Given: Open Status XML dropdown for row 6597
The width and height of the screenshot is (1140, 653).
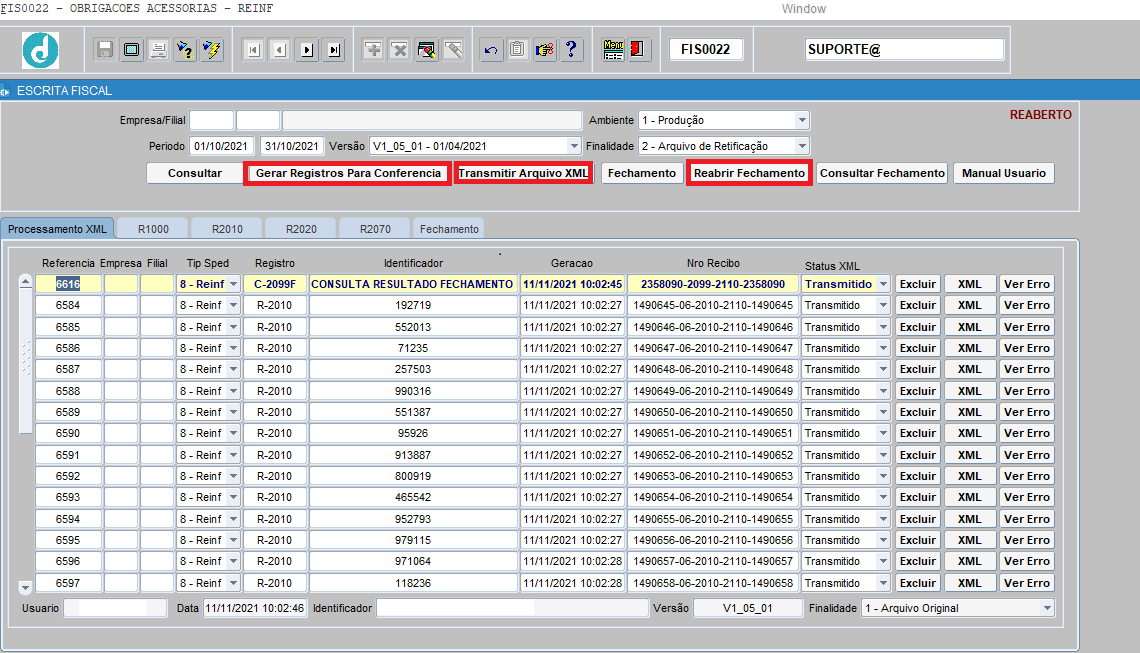Looking at the screenshot, I should tap(883, 583).
